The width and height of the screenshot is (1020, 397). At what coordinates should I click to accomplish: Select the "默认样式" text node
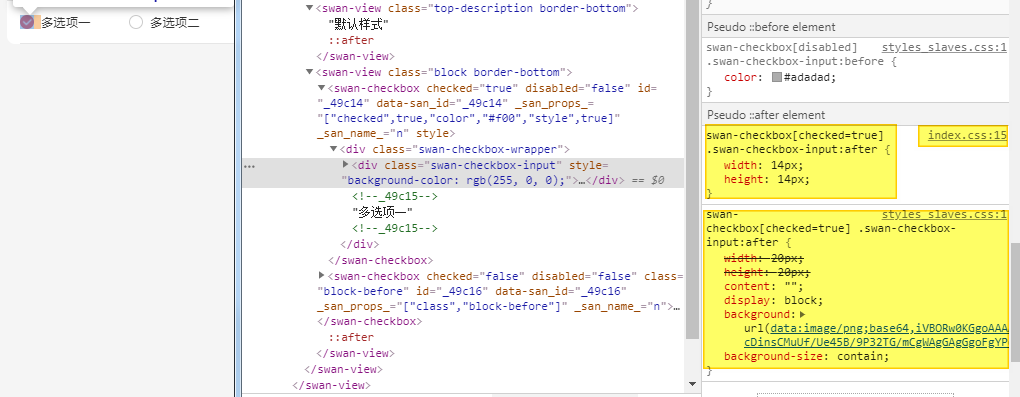click(358, 25)
